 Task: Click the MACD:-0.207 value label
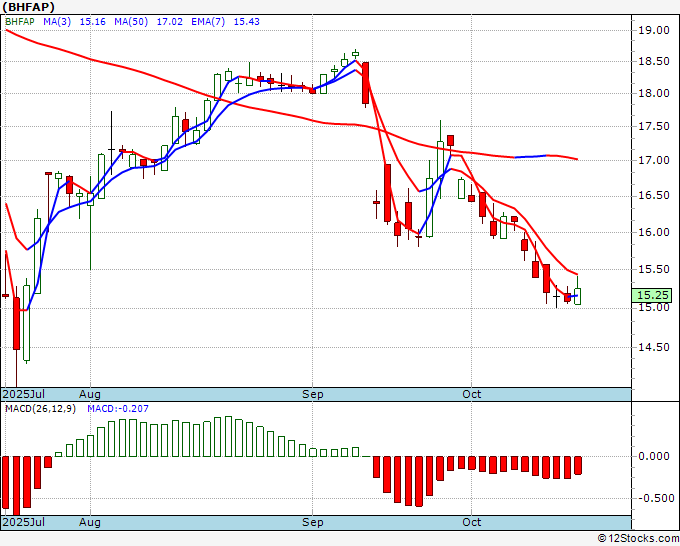118,409
